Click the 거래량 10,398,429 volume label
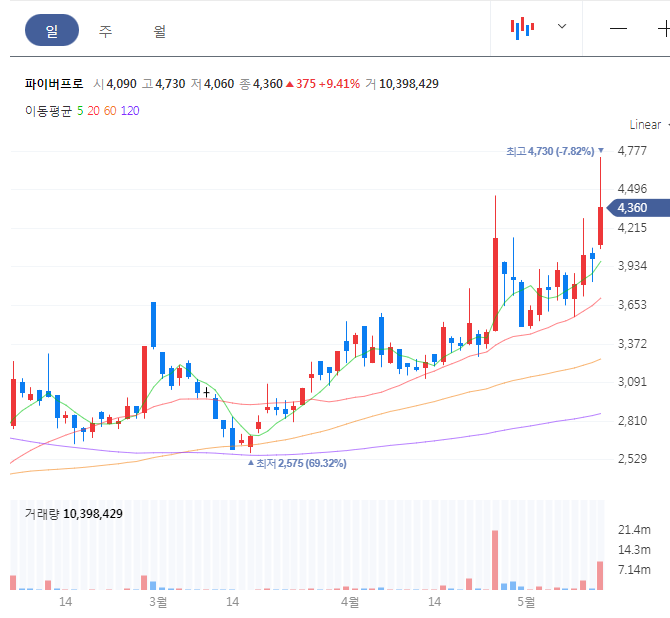The image size is (670, 618). tap(73, 514)
